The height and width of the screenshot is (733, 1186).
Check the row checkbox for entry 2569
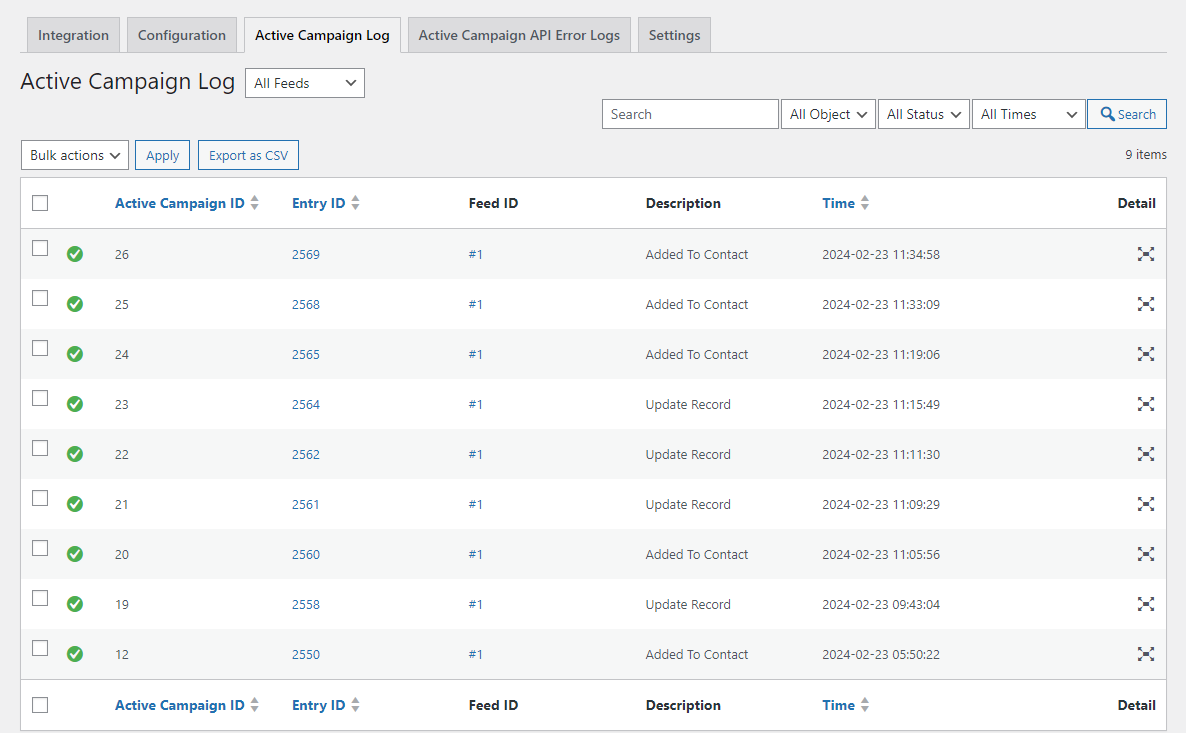point(40,248)
